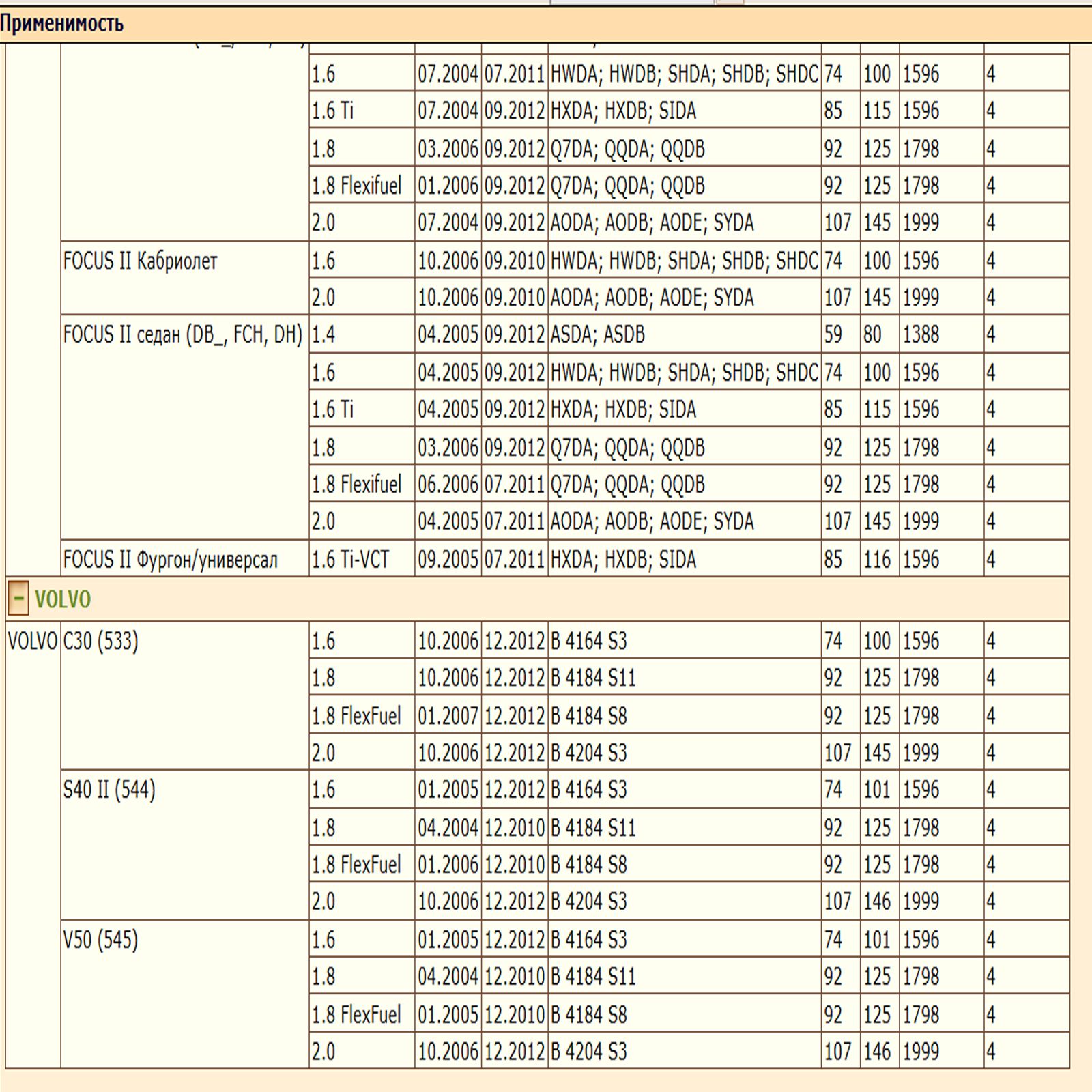Select the 1.6 Ti-VCT engine cell

click(351, 560)
